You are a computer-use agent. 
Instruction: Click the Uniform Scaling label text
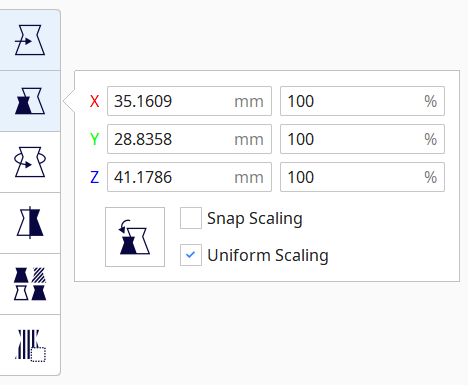click(268, 256)
